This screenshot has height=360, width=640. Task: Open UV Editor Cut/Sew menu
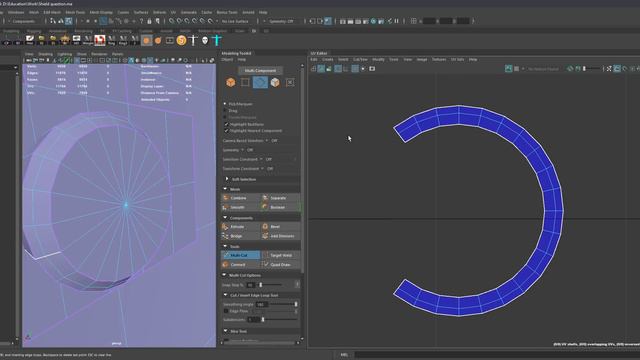[x=360, y=60]
